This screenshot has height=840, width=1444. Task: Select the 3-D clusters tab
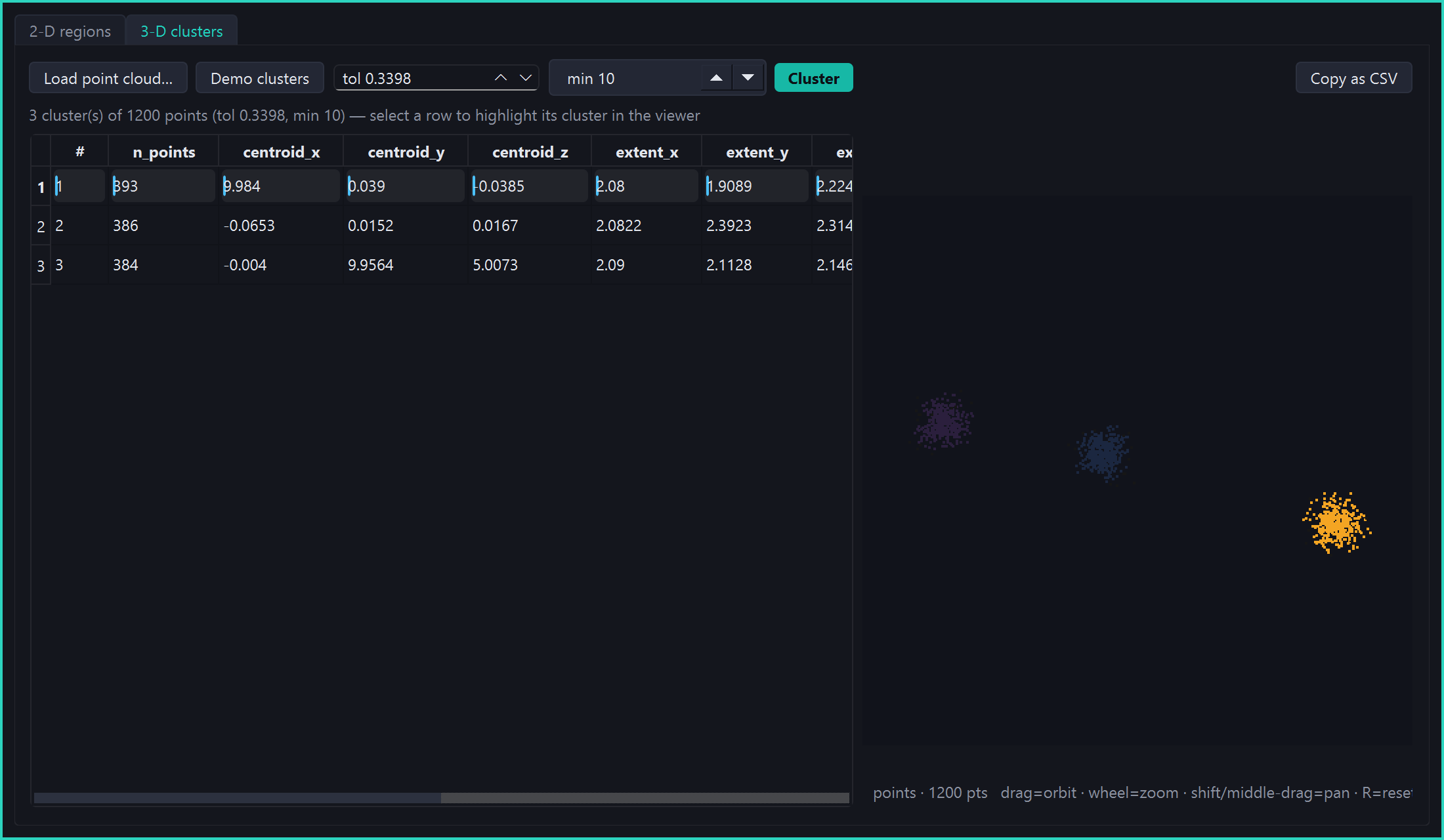click(x=182, y=31)
